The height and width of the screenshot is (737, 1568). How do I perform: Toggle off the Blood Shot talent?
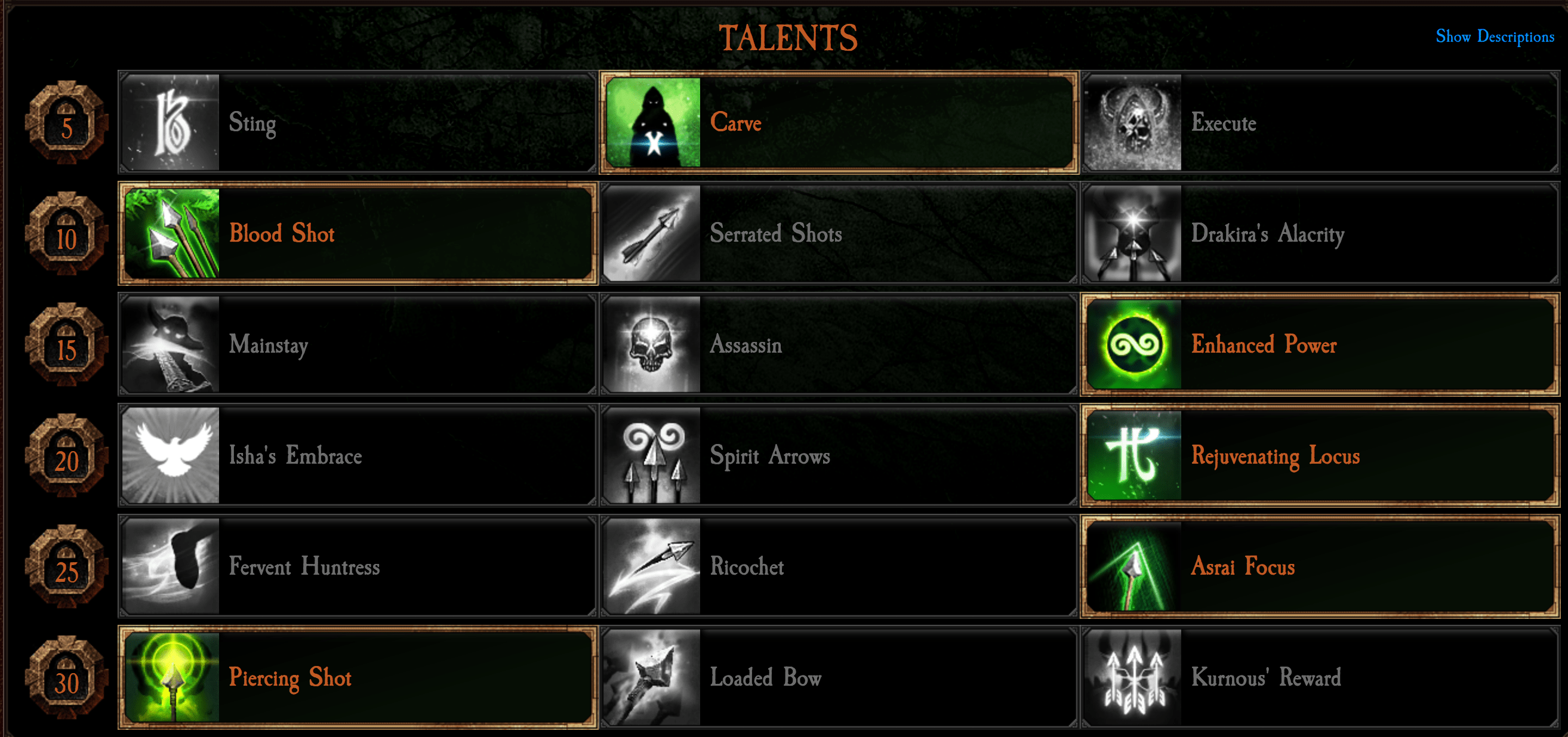click(358, 234)
